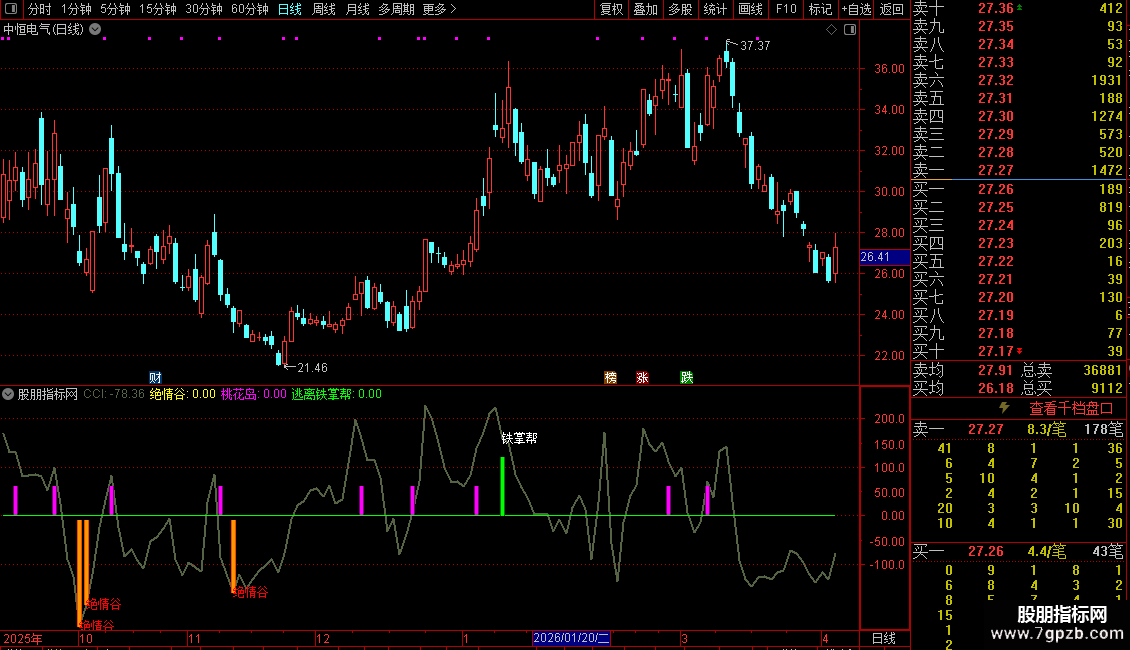Click the 返回 back button
1130x650 pixels.
pos(891,9)
